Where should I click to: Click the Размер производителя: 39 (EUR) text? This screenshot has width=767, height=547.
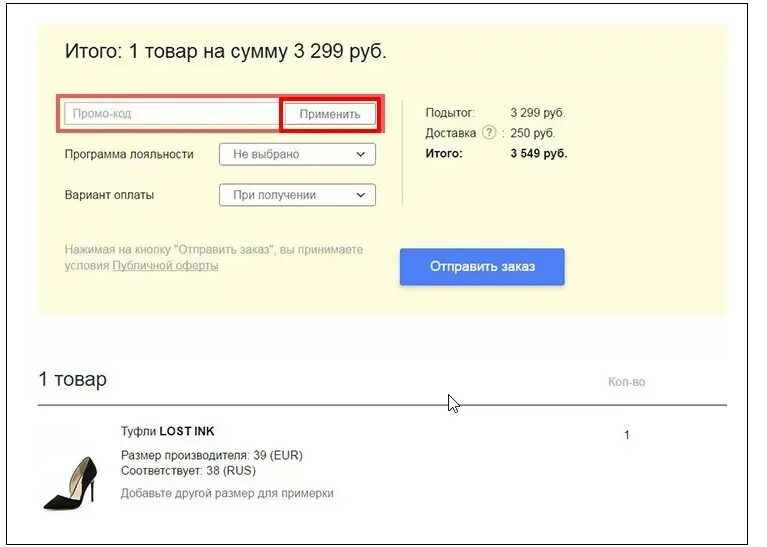tap(212, 456)
